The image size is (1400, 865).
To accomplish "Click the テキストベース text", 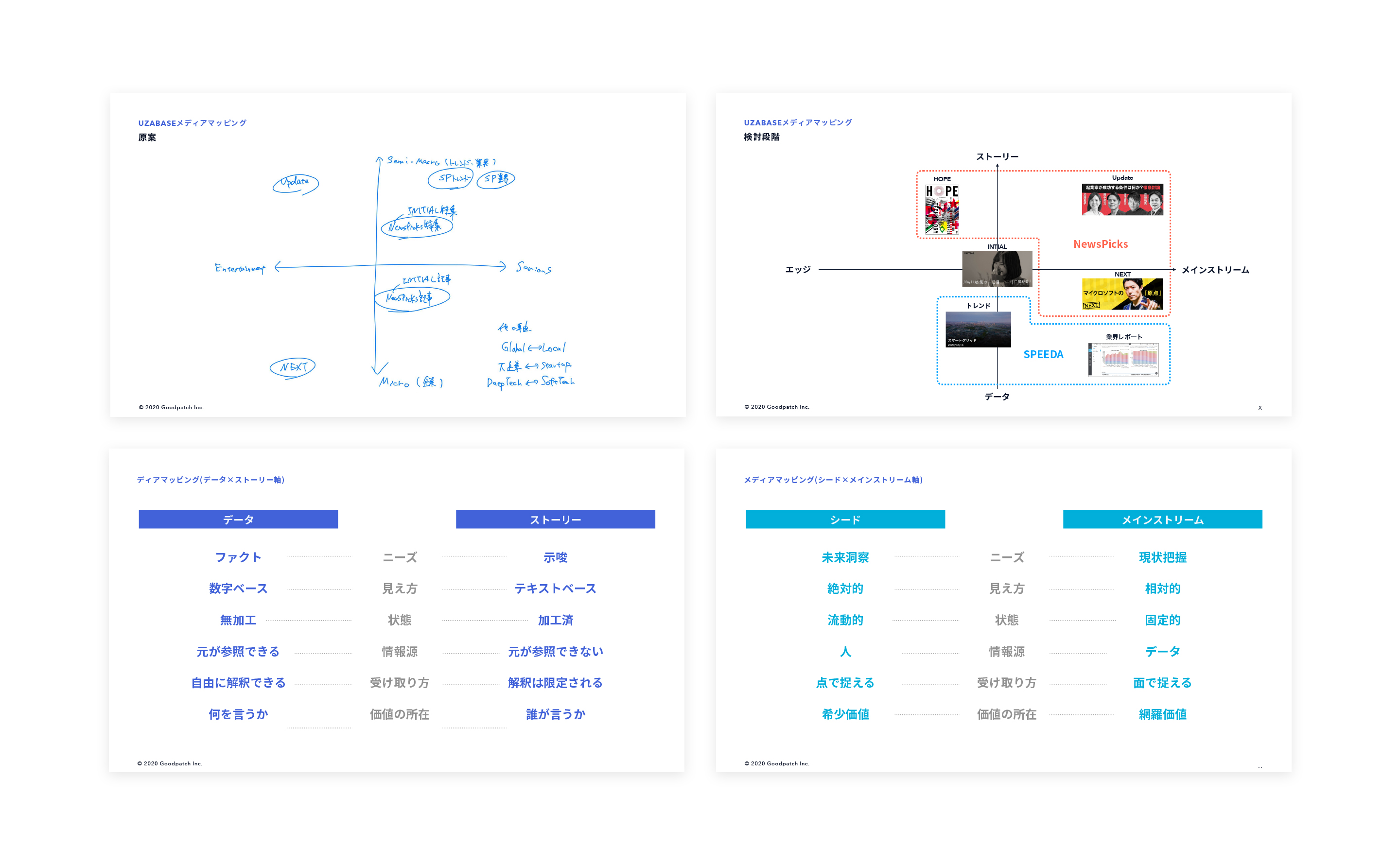I will click(x=555, y=588).
